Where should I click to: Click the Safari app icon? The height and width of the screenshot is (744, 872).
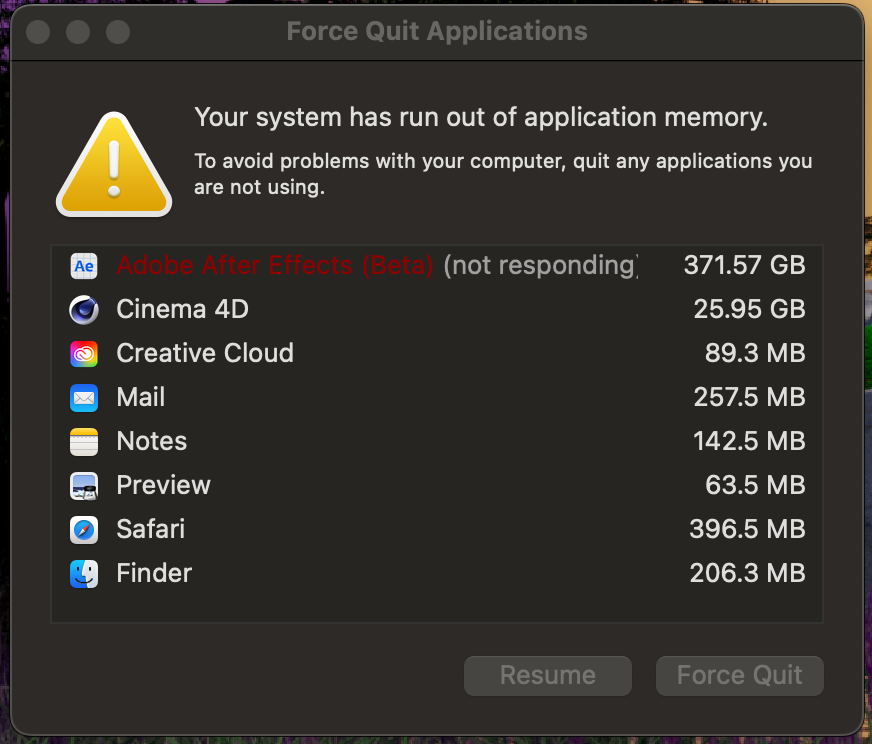(x=84, y=529)
